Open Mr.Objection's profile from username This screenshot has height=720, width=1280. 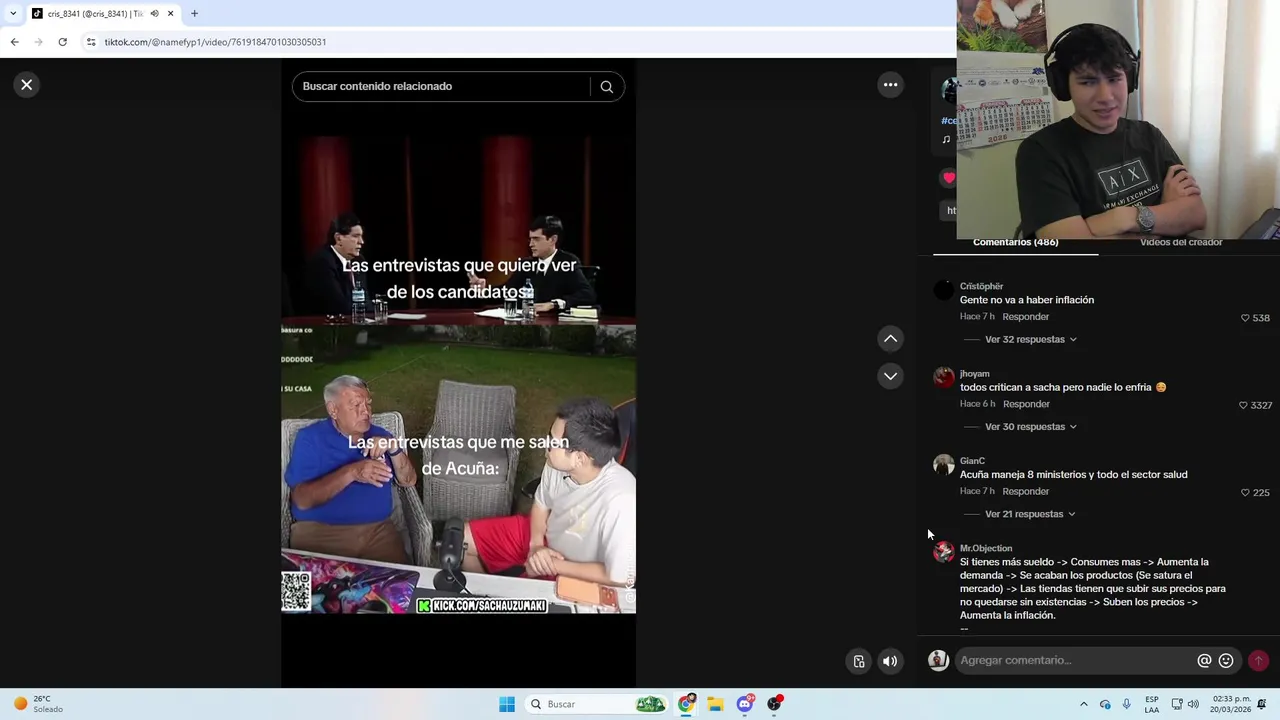[x=986, y=548]
